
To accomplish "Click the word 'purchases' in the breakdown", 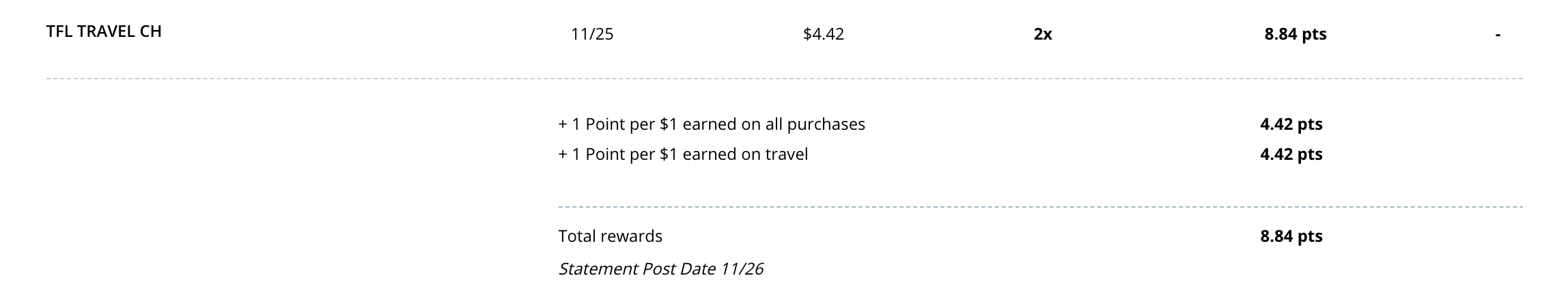I will pos(826,124).
